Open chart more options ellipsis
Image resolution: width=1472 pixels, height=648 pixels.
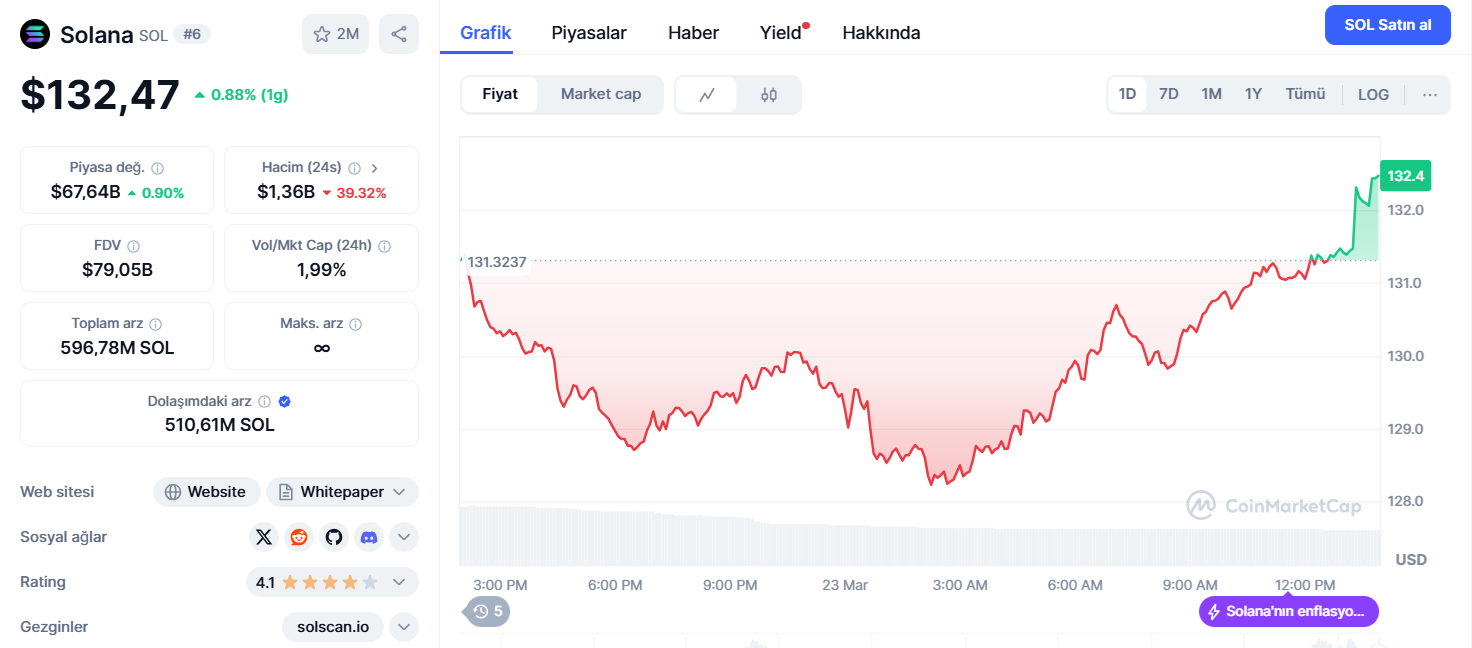point(1430,95)
